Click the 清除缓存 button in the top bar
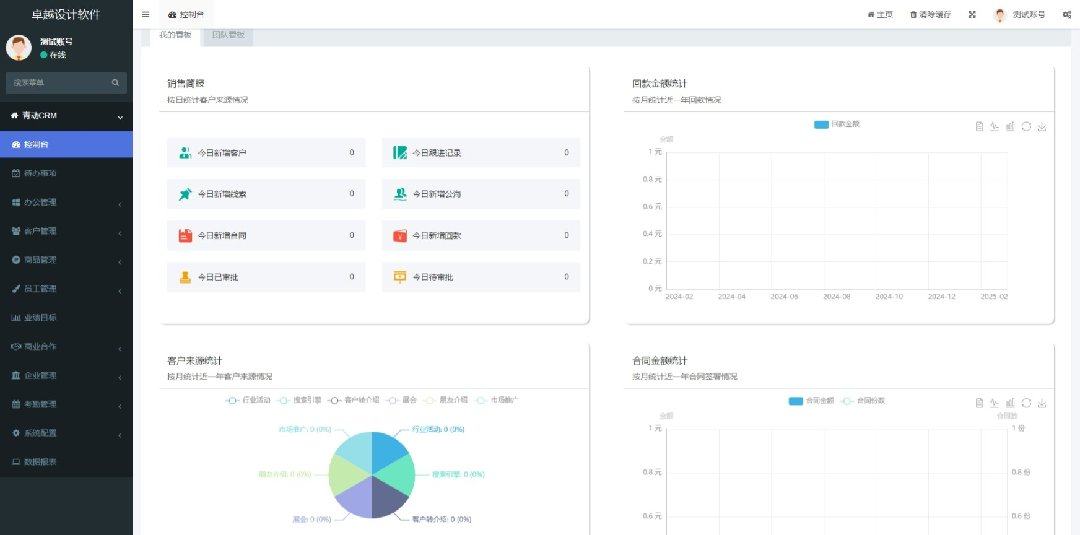This screenshot has height=535, width=1080. click(x=930, y=15)
